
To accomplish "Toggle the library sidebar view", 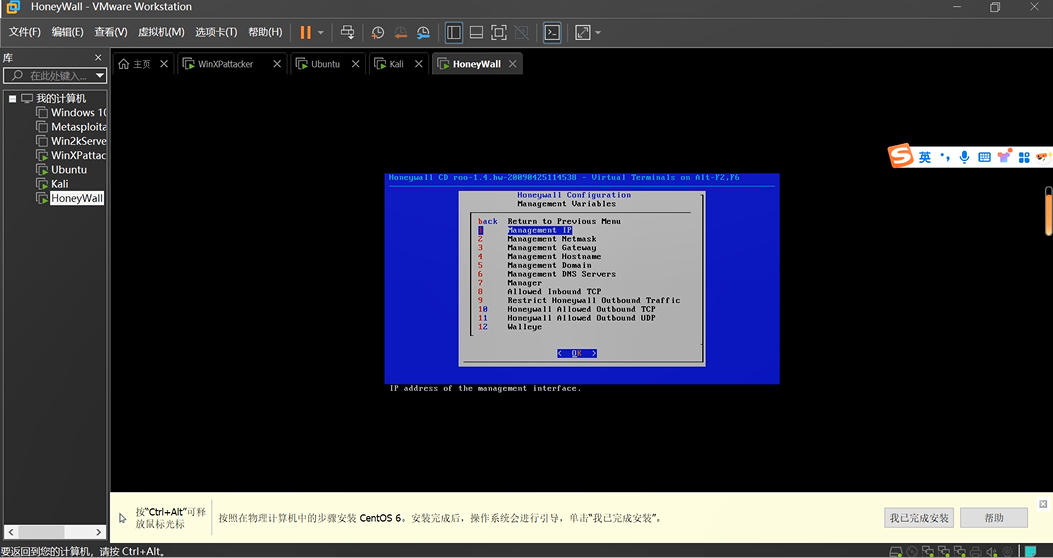I will [453, 32].
